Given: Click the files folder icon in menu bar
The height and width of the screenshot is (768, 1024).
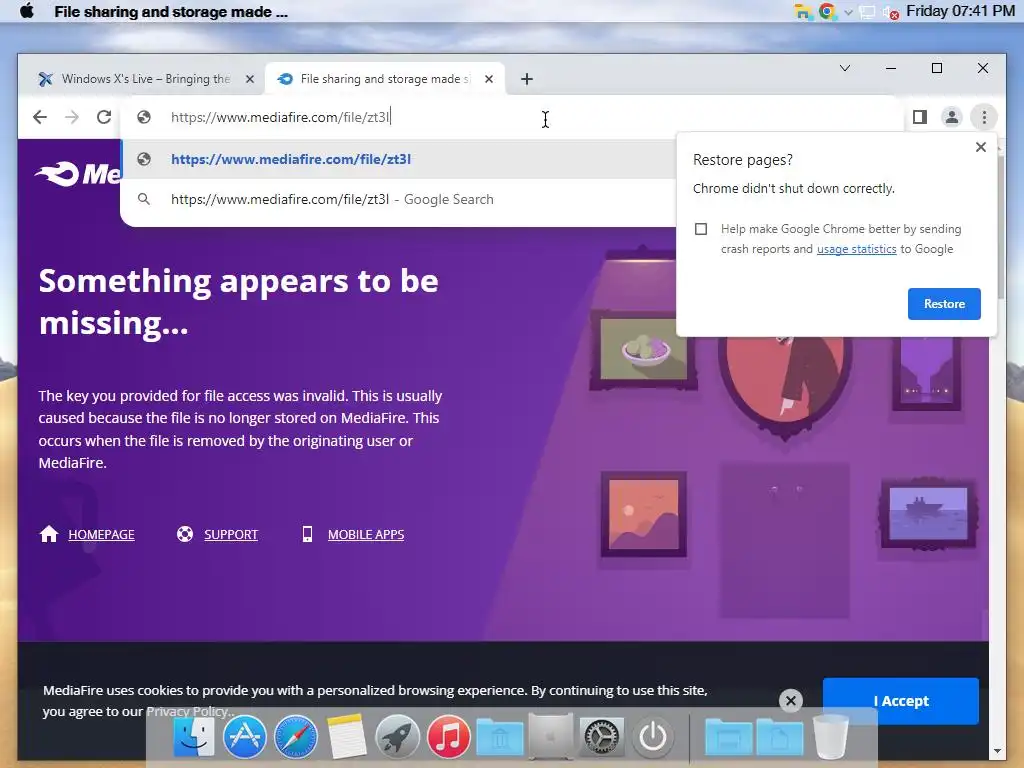Looking at the screenshot, I should click(803, 12).
